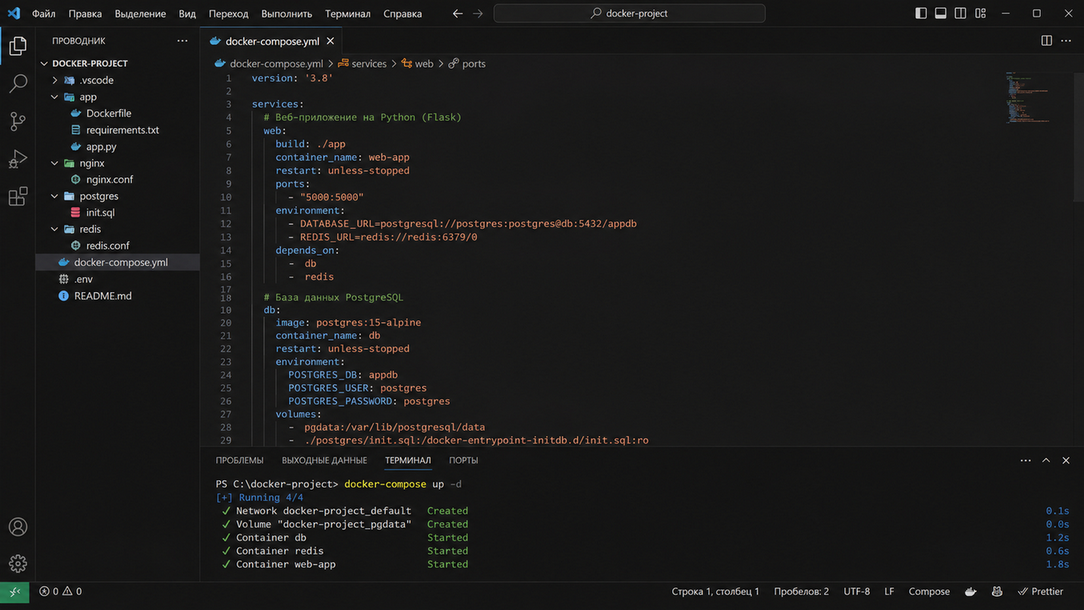Click the errors and warnings indicator
Viewport: 1084px width, 610px height.
point(60,592)
